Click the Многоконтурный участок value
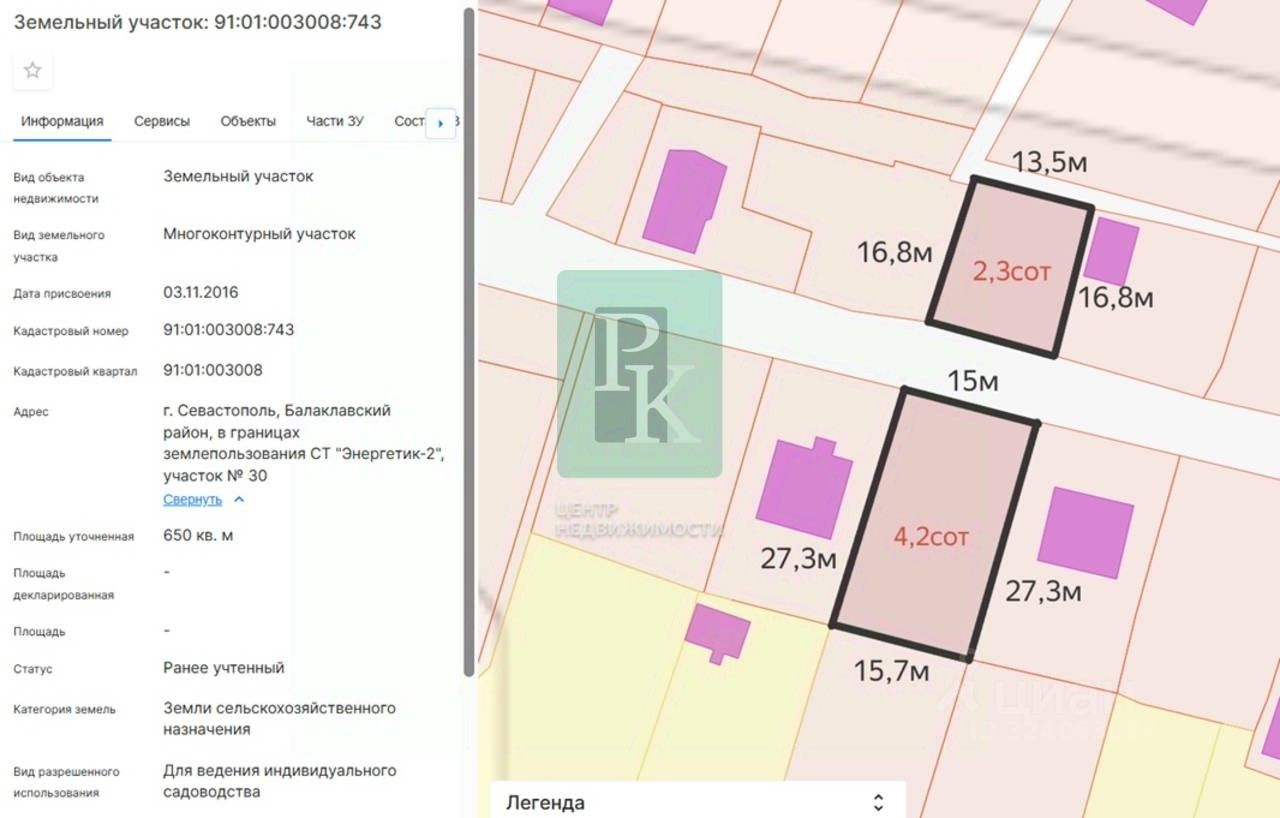This screenshot has width=1280, height=818. [259, 234]
